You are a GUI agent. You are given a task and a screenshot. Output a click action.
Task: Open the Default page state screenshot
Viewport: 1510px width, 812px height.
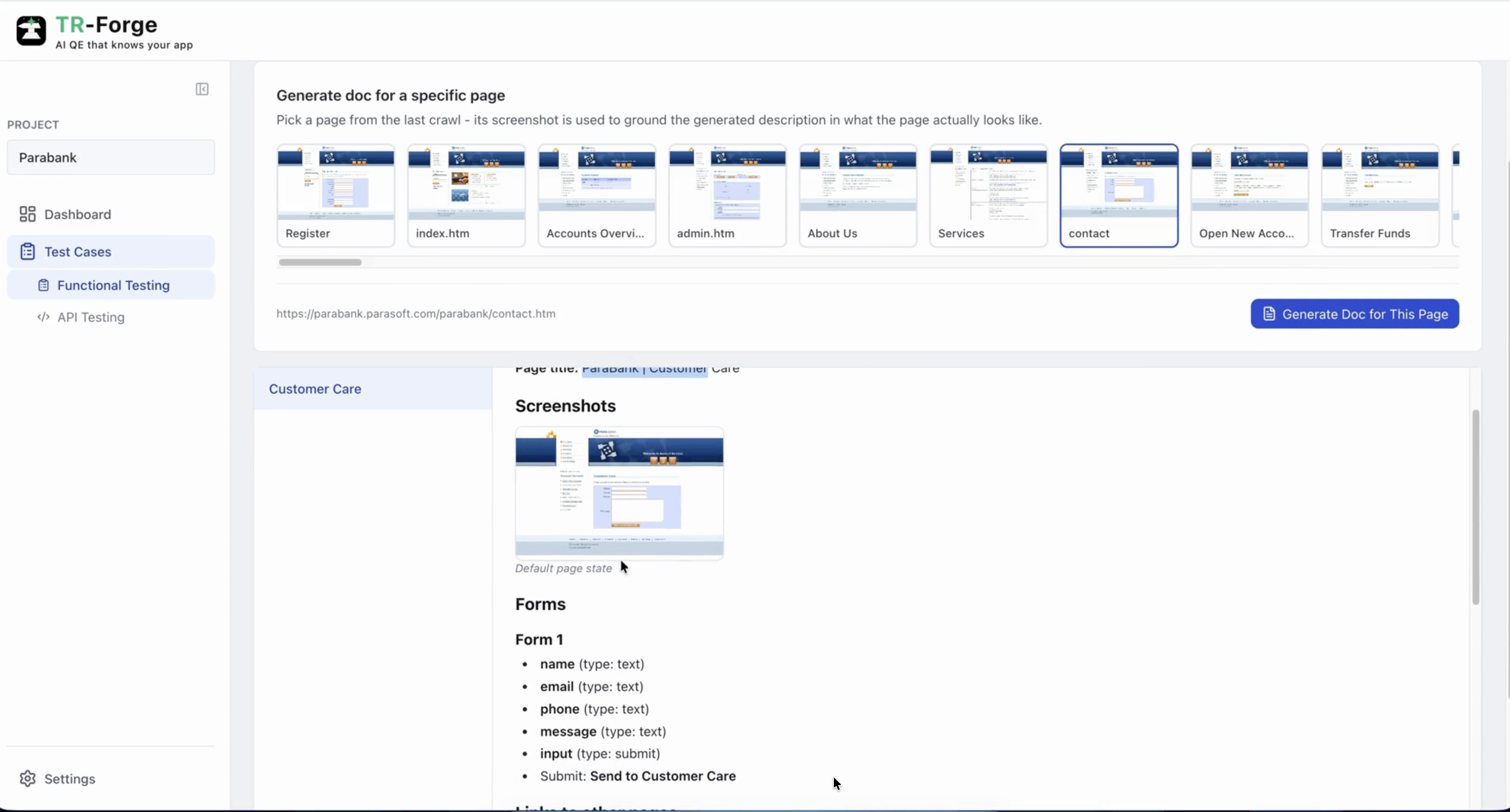(x=620, y=492)
